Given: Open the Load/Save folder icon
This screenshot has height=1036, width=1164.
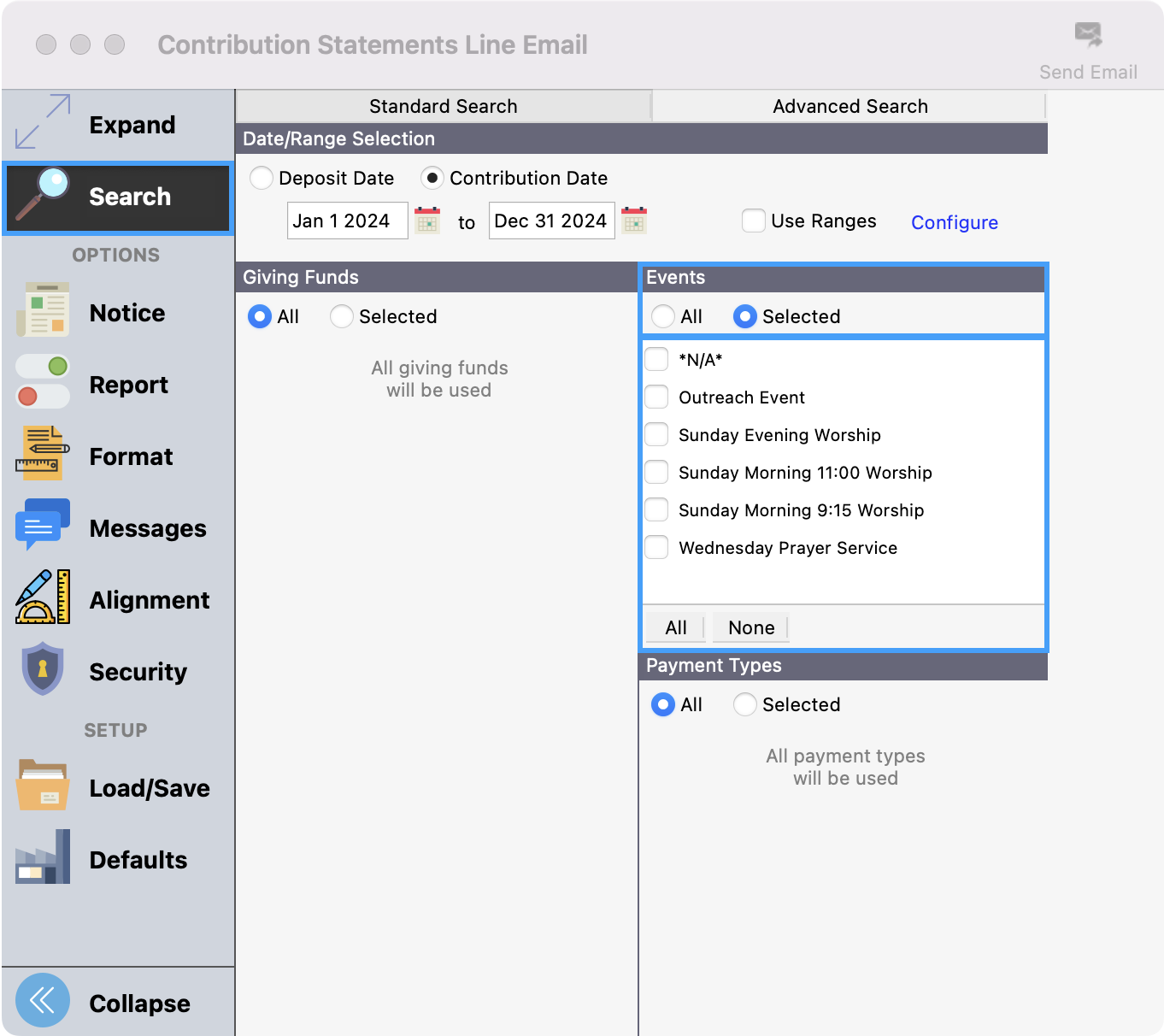Looking at the screenshot, I should pos(43,785).
